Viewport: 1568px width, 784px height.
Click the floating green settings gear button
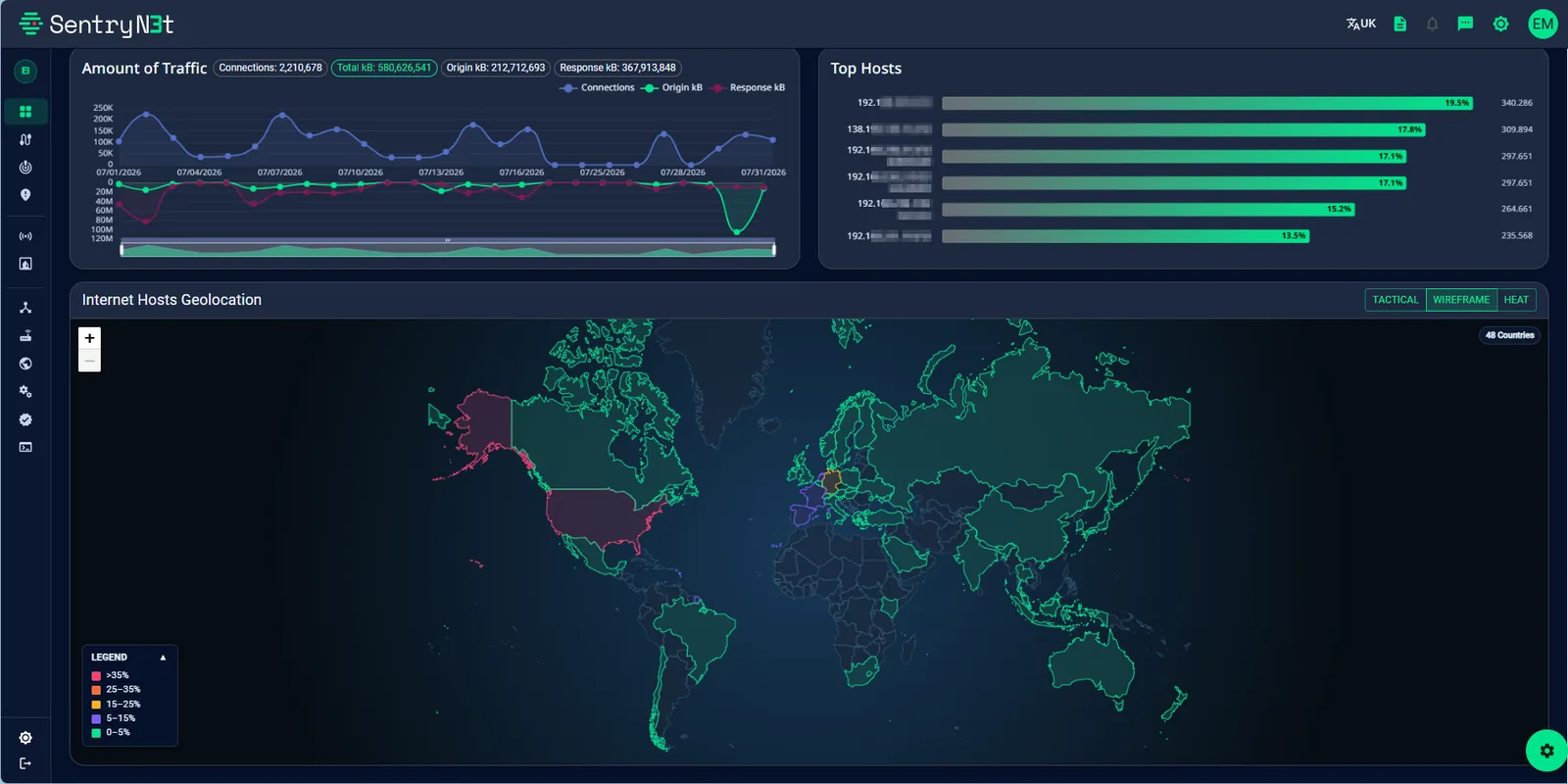(1546, 751)
